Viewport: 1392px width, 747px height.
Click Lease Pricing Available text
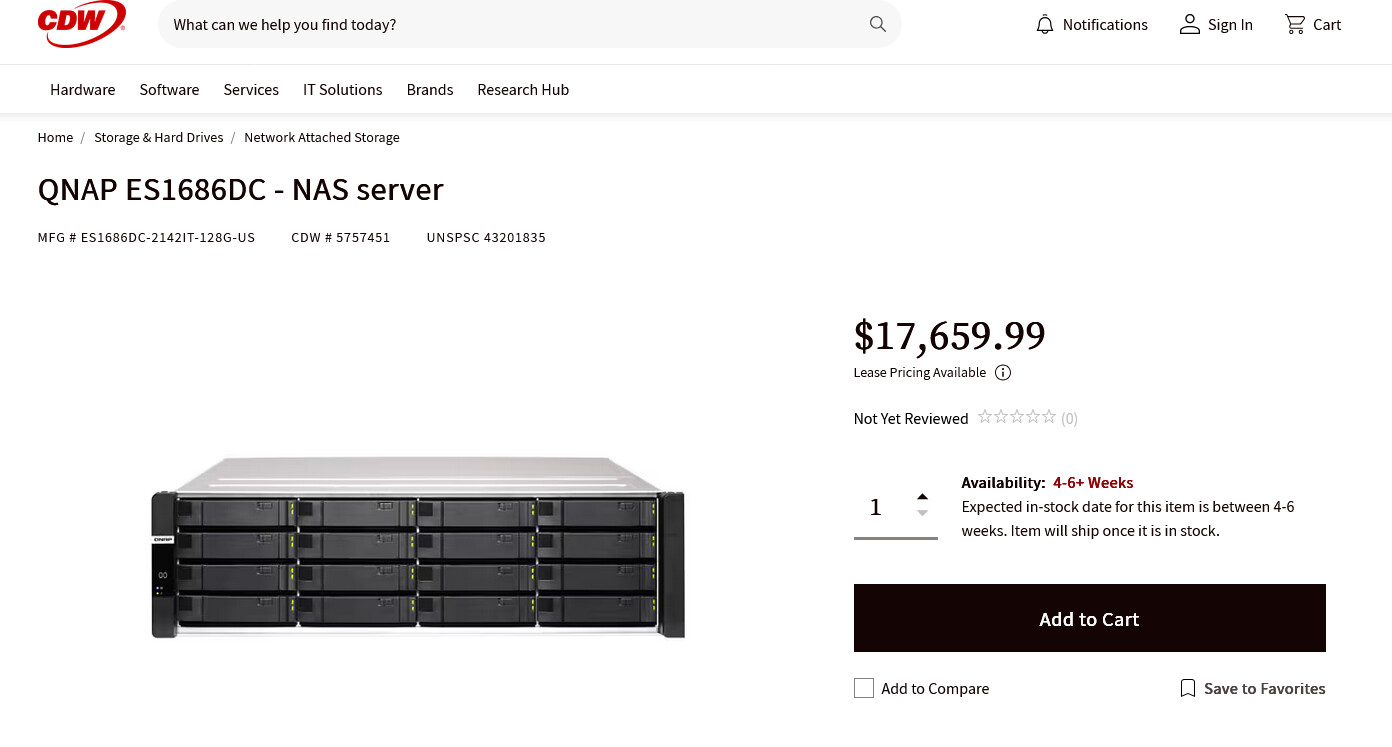(920, 372)
